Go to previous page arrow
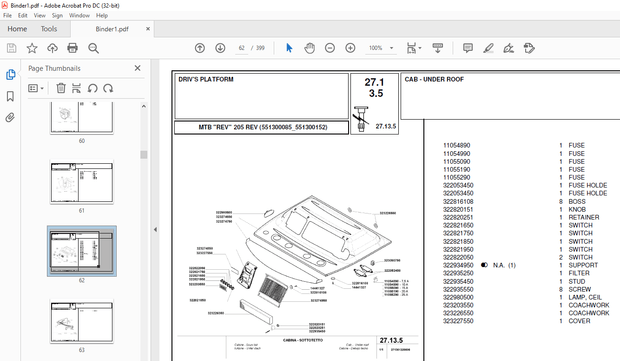The image size is (620, 361). tap(200, 48)
